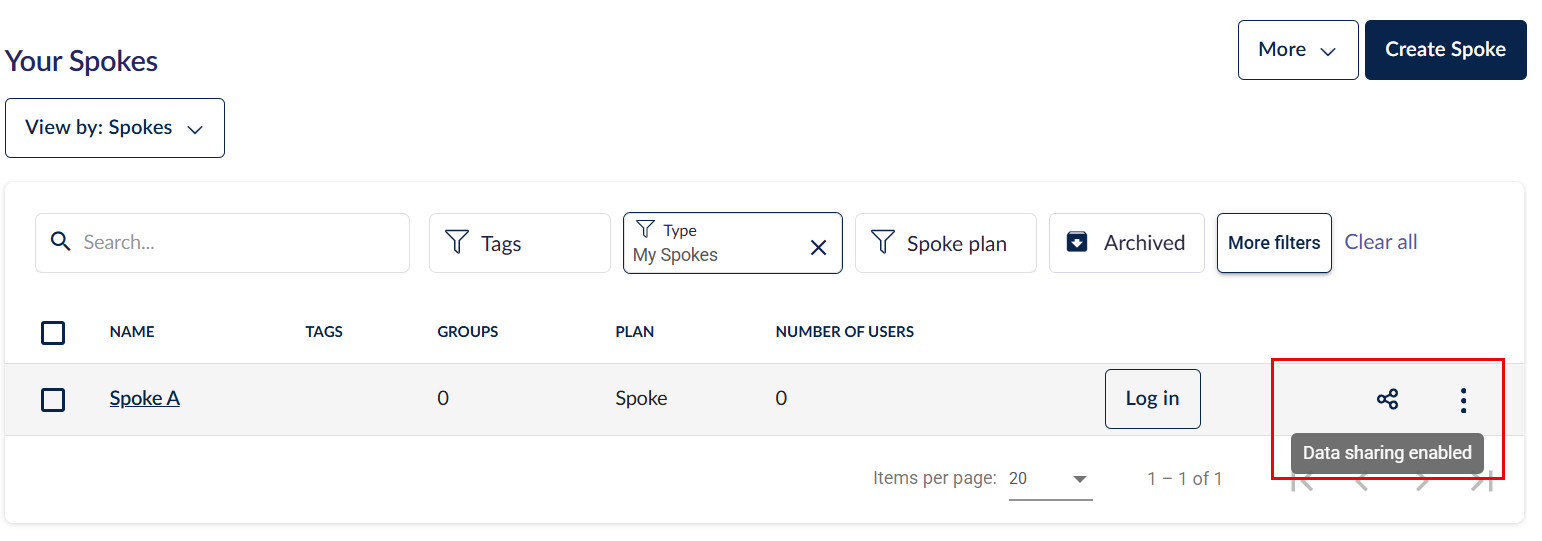Click Log in for Spoke A
This screenshot has width=1542, height=541.
[1152, 399]
